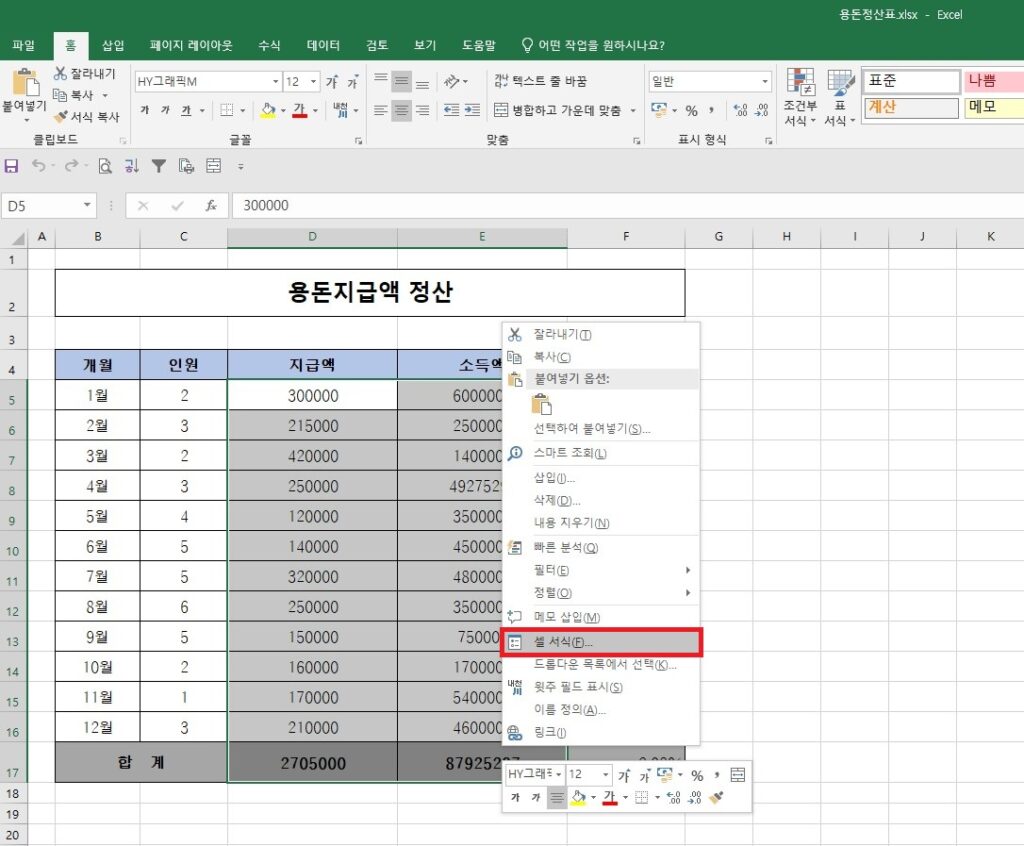Toggle Wrap Text (텍스트 줄 바꿈)

tap(541, 81)
